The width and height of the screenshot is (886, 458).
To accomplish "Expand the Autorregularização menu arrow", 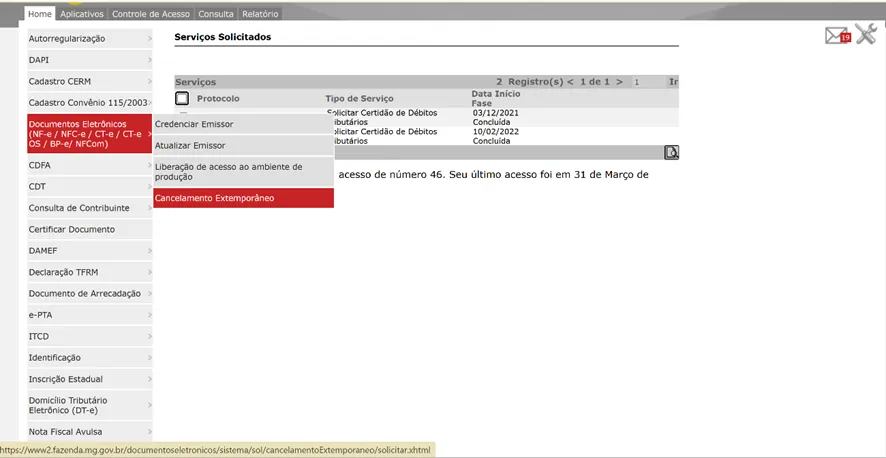I will [150, 39].
